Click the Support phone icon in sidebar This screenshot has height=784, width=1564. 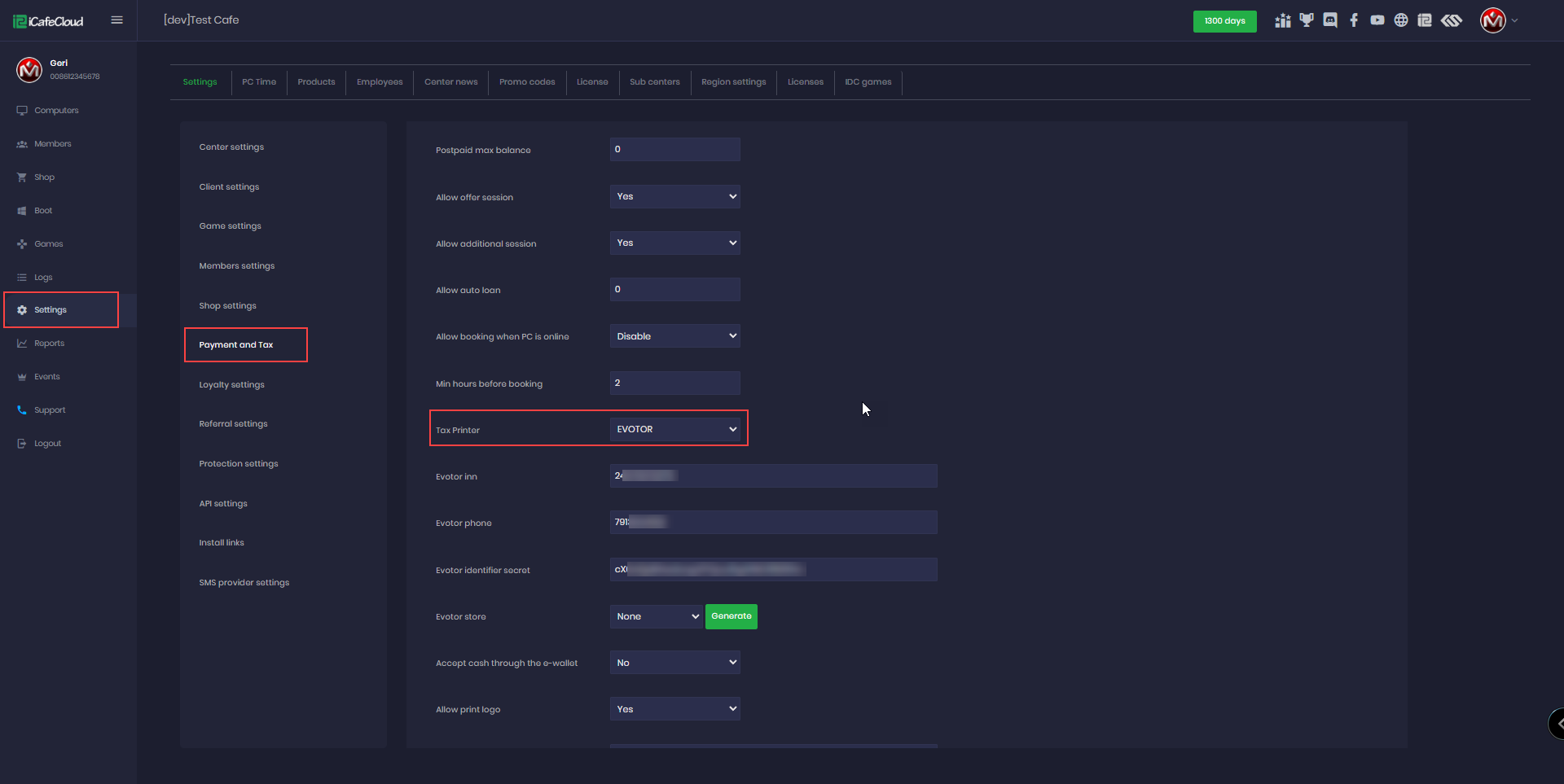point(22,410)
